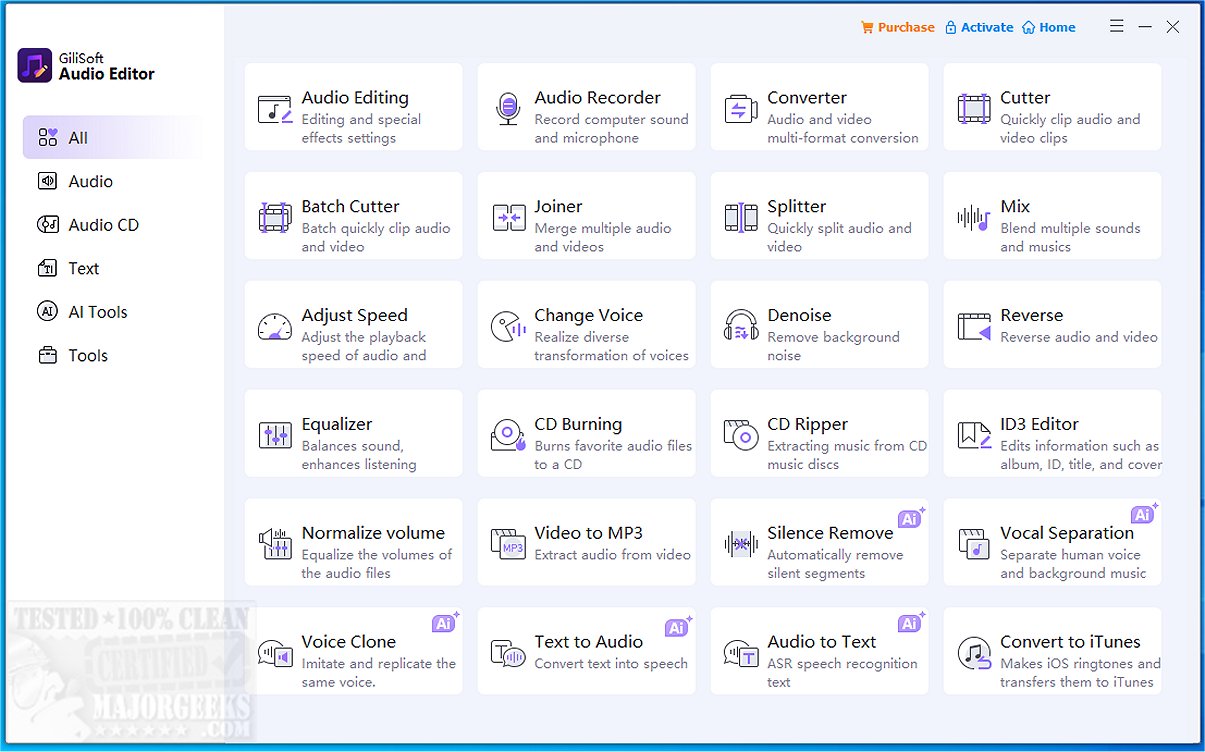This screenshot has height=752, width=1205.
Task: Click "Convert text into speech" description
Action: tap(611, 664)
